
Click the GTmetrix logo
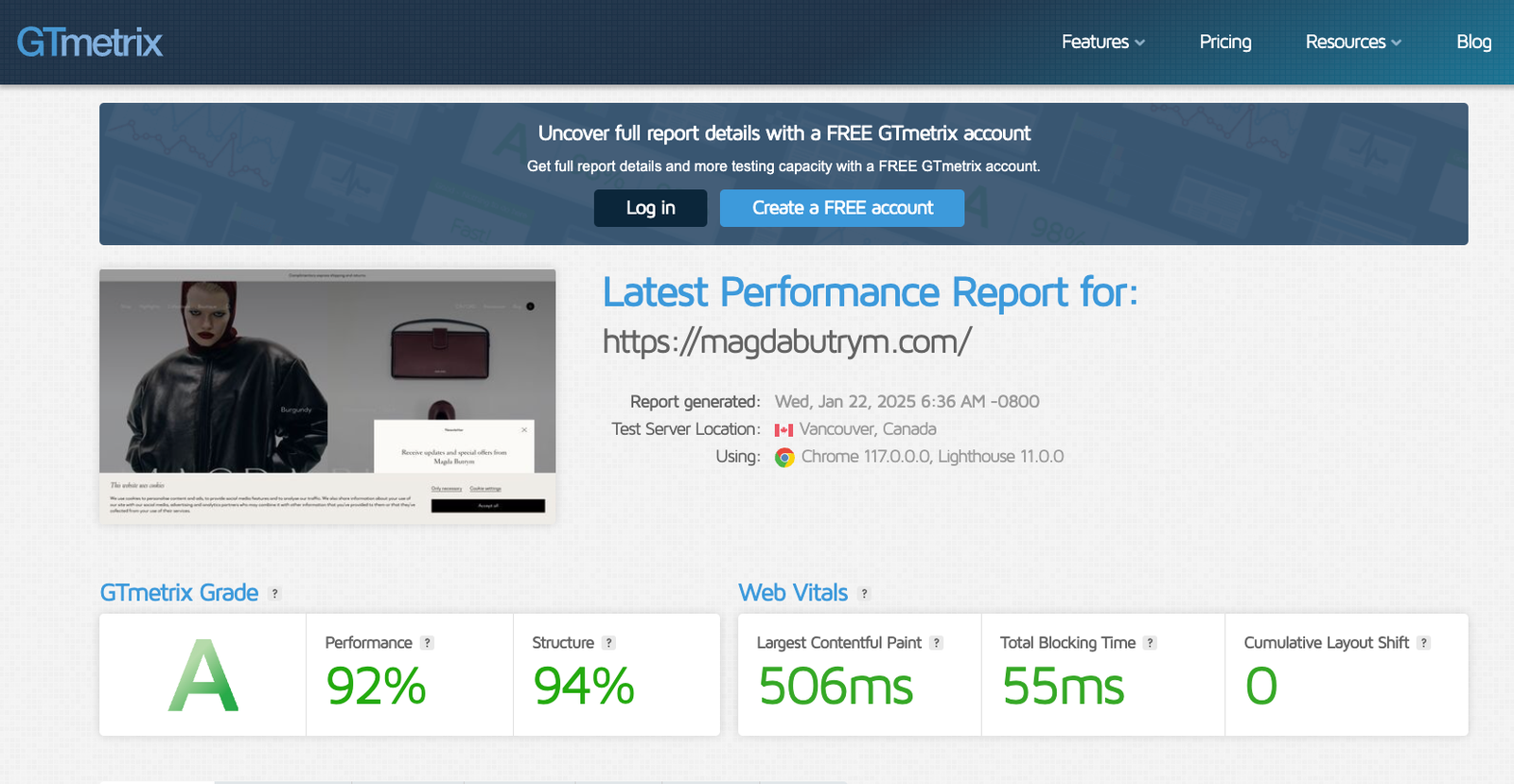click(90, 43)
